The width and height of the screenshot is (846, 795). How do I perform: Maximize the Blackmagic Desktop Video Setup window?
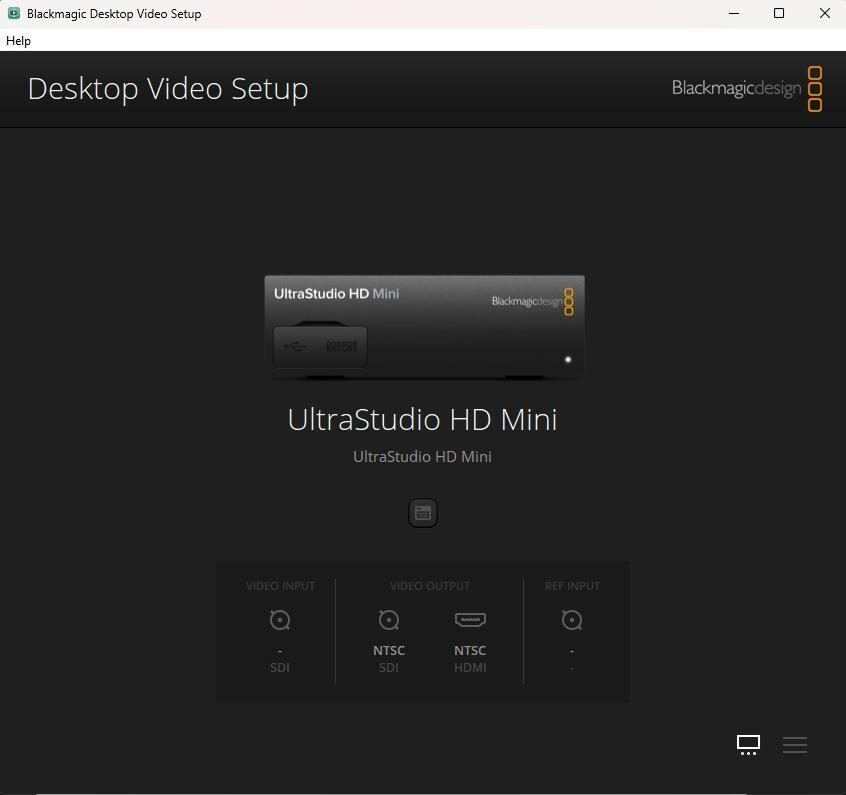[779, 13]
